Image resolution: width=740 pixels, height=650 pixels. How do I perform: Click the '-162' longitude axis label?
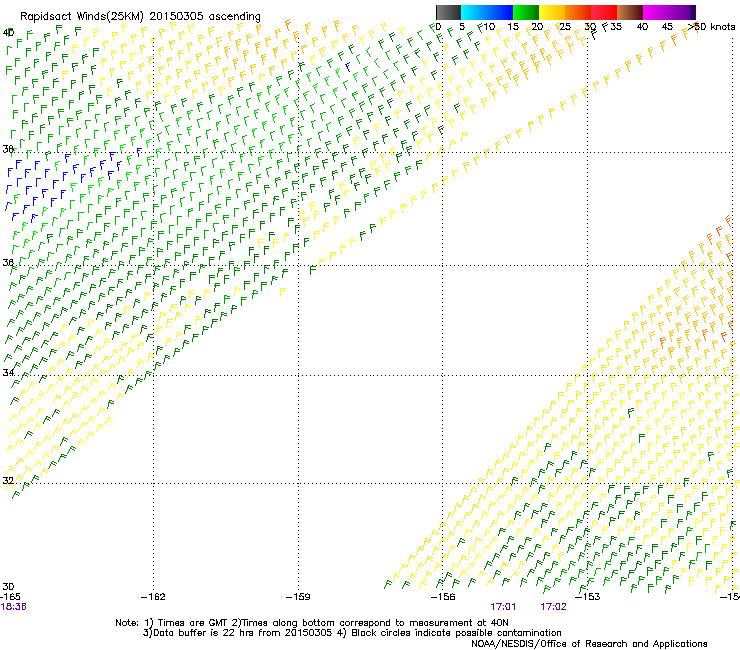point(153,597)
